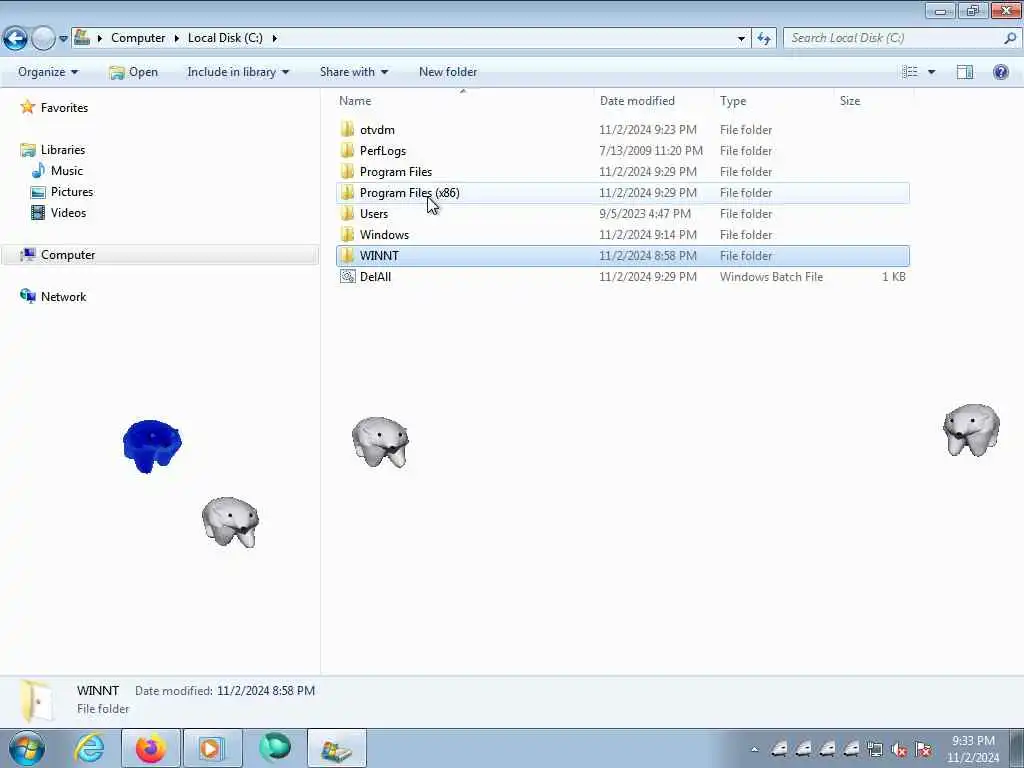Select the Windows folder icon

click(347, 234)
